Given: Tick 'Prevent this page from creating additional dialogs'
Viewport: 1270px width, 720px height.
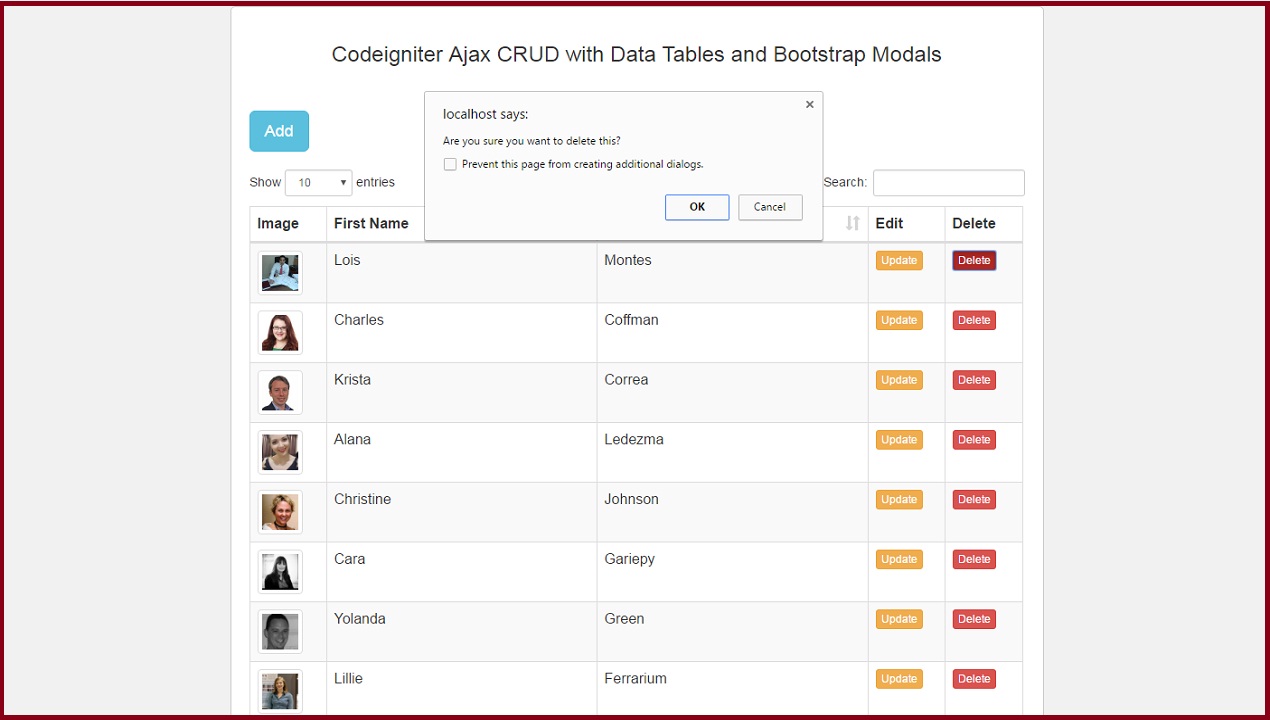Looking at the screenshot, I should pyautogui.click(x=450, y=164).
